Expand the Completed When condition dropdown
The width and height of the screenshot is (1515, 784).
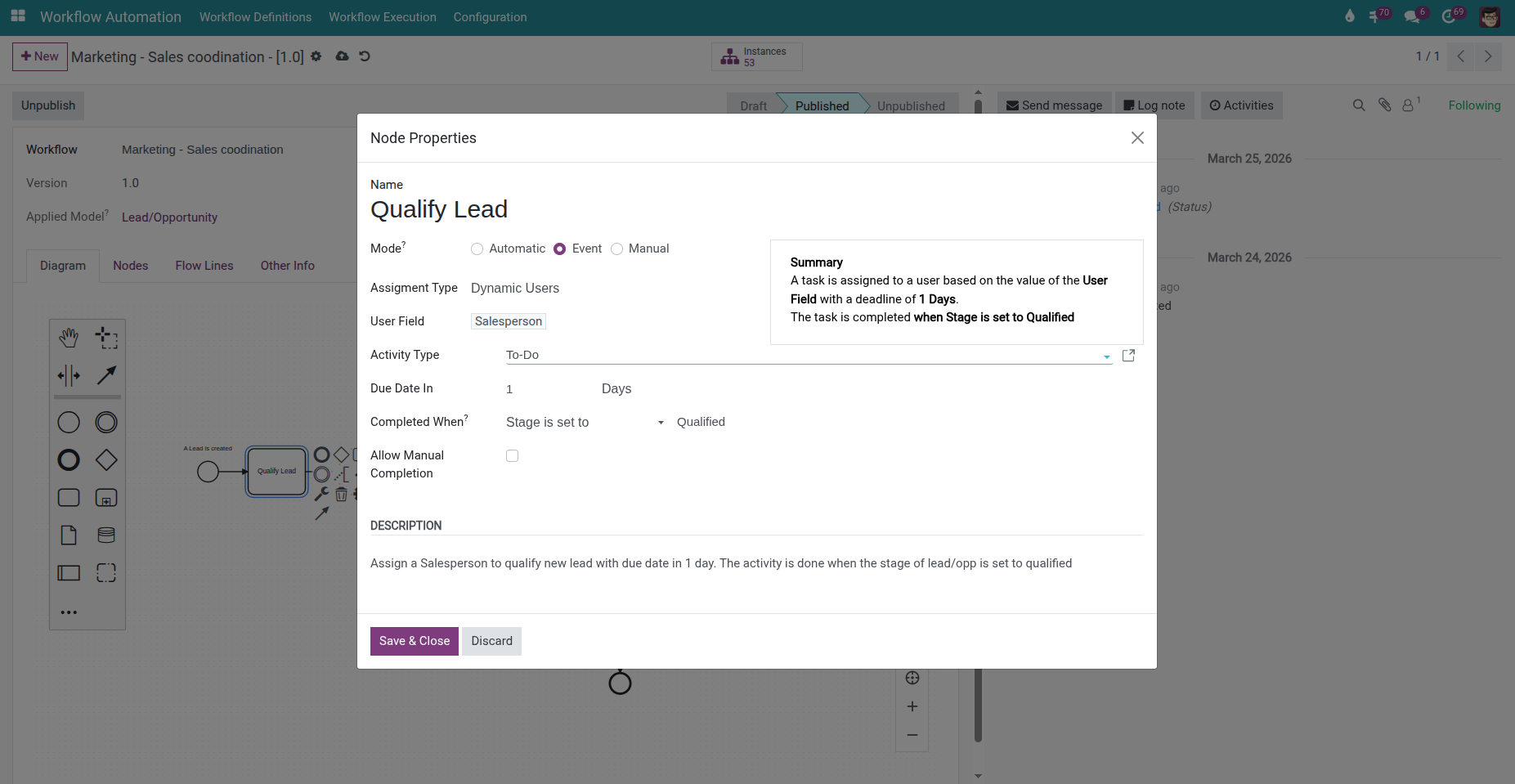[660, 423]
